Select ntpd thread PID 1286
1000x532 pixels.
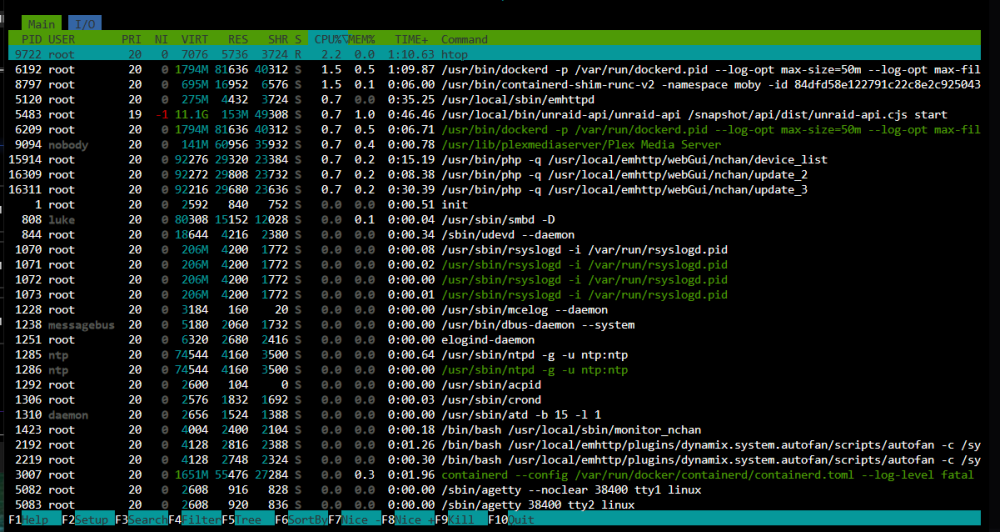pyautogui.click(x=494, y=370)
